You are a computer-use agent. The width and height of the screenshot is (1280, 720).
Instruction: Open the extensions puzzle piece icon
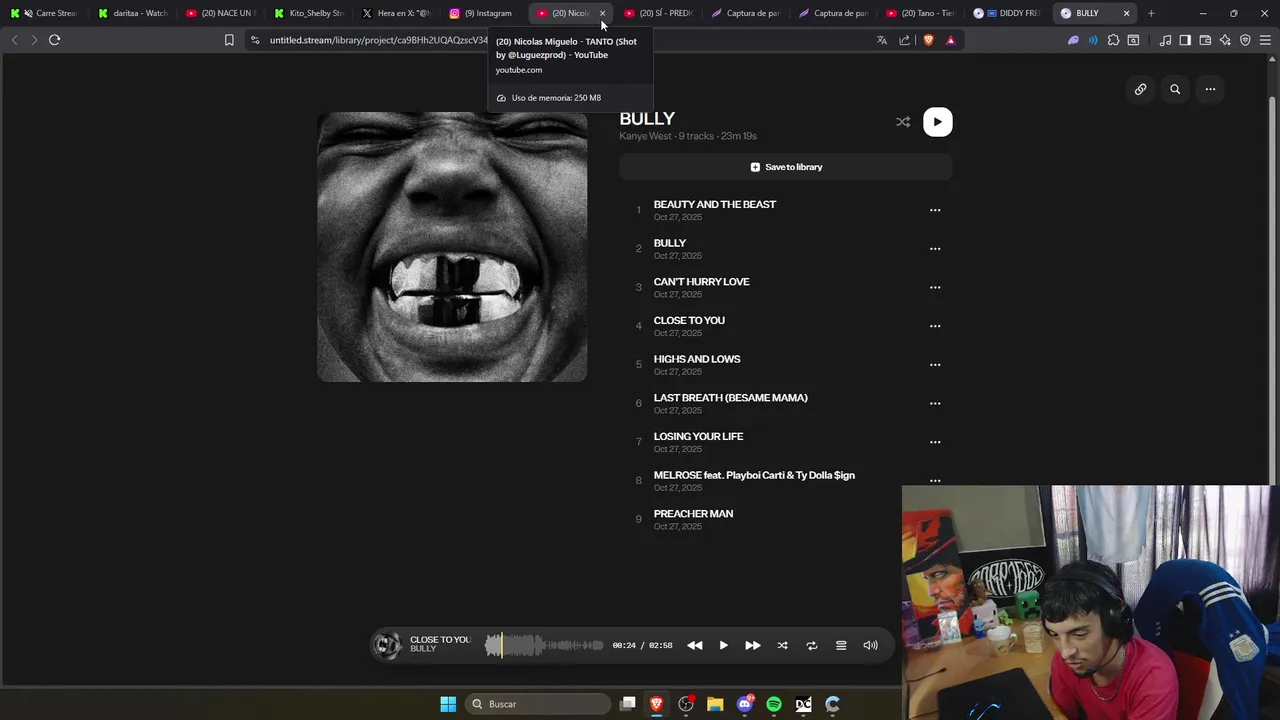(x=1113, y=40)
